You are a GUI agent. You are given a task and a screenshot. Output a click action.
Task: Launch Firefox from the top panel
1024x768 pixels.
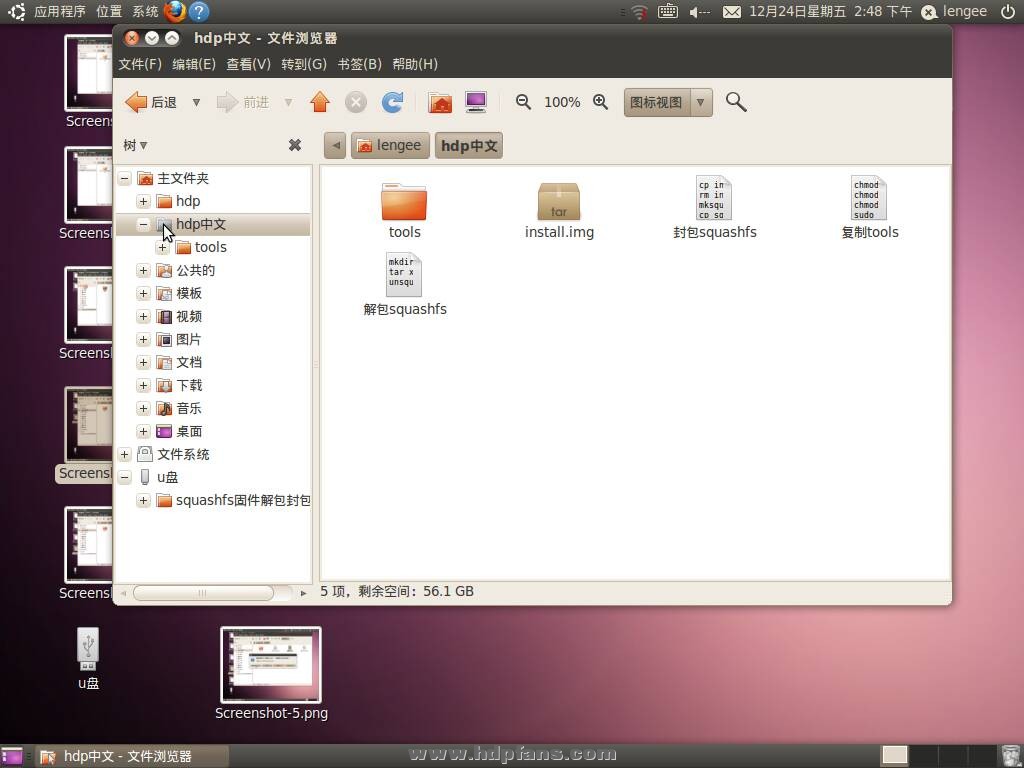[175, 11]
